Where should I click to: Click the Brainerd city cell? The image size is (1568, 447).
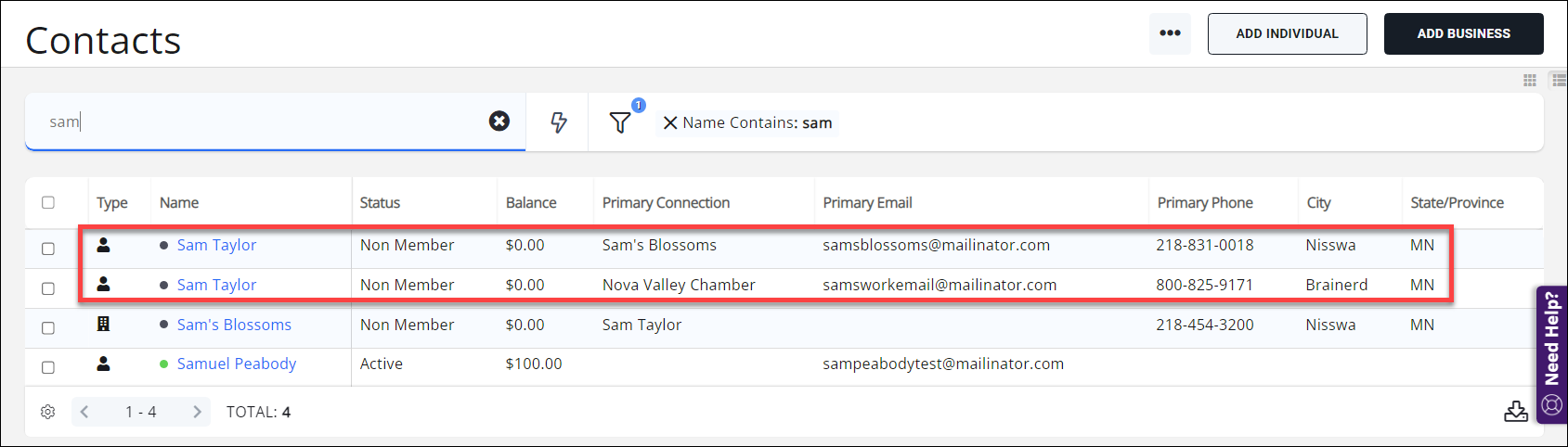point(1336,285)
